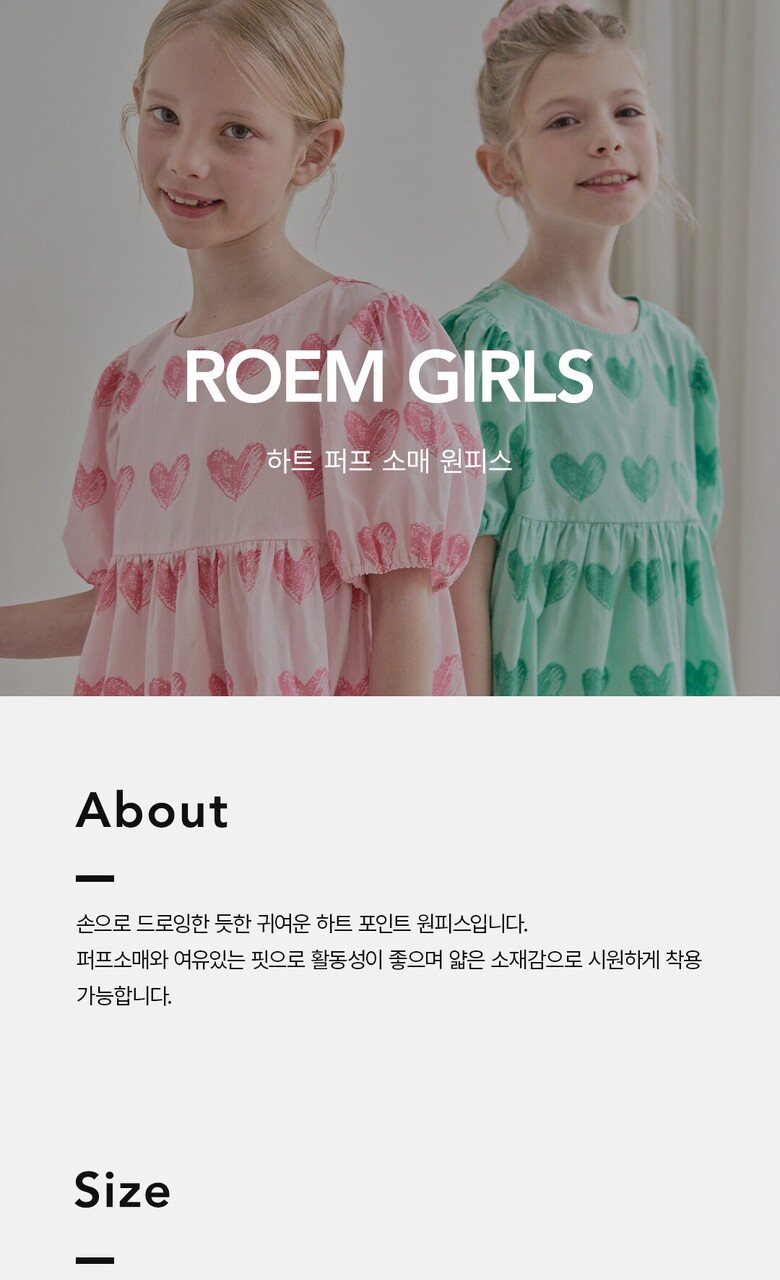Click the ROEM GIRLS banner title

(389, 377)
